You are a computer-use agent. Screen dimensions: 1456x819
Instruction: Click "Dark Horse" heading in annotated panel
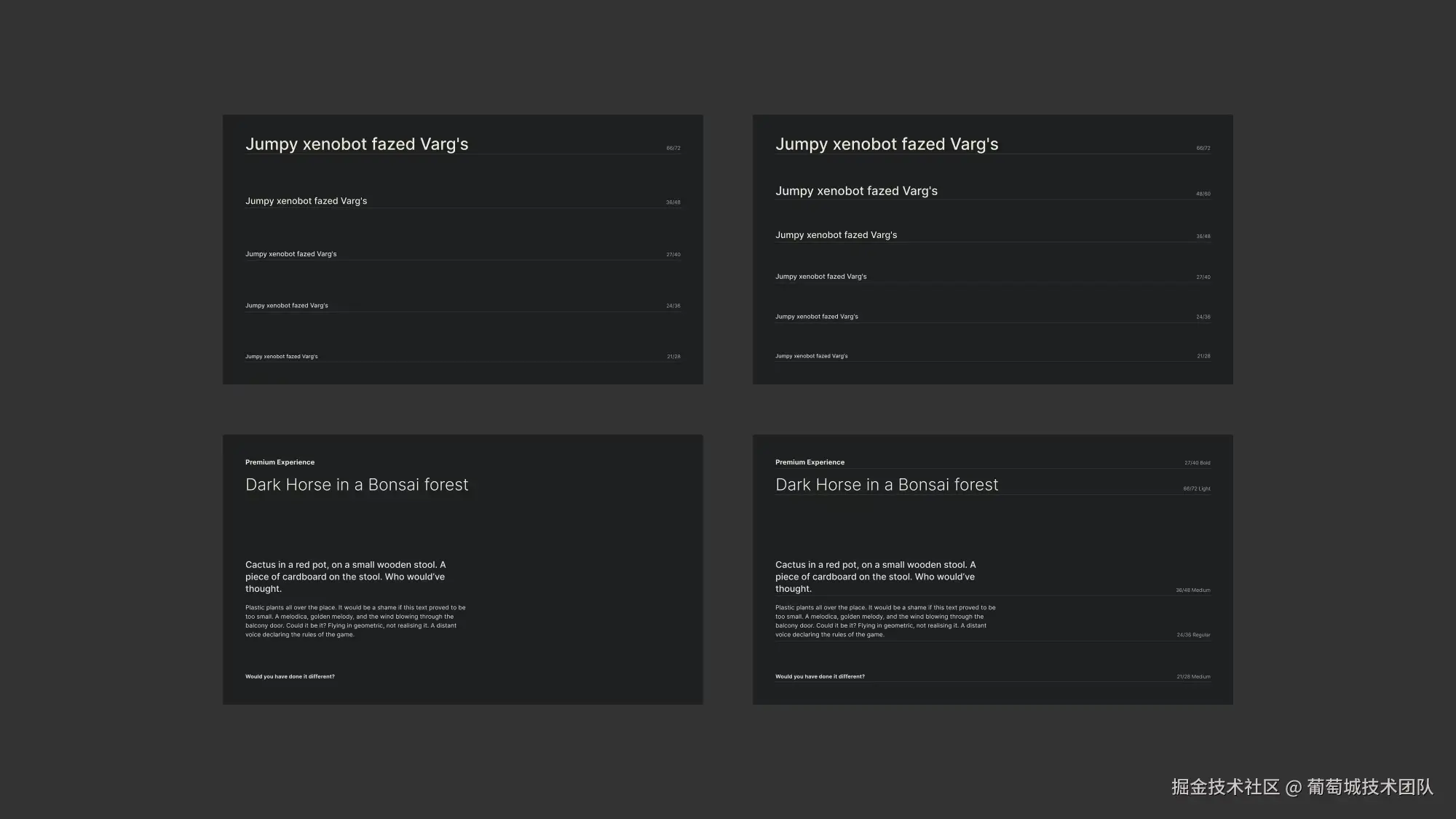point(886,485)
